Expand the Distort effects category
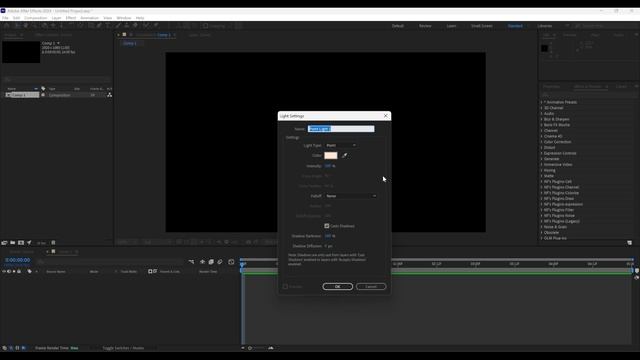The image size is (640, 360). point(542,147)
